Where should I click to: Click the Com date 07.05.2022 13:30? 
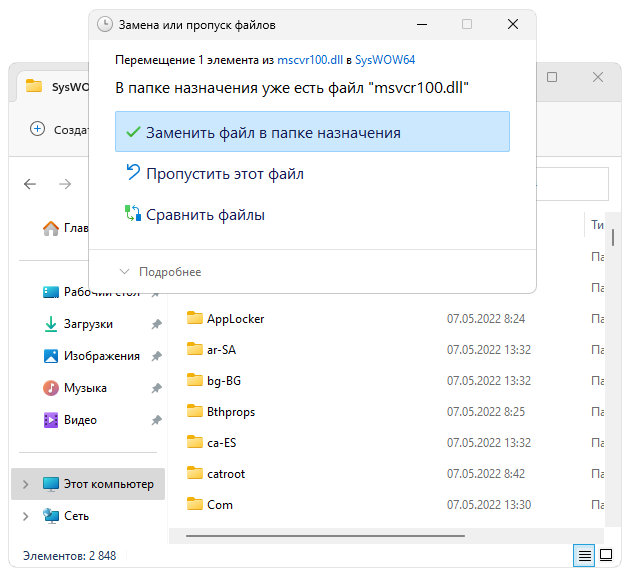[x=489, y=505]
